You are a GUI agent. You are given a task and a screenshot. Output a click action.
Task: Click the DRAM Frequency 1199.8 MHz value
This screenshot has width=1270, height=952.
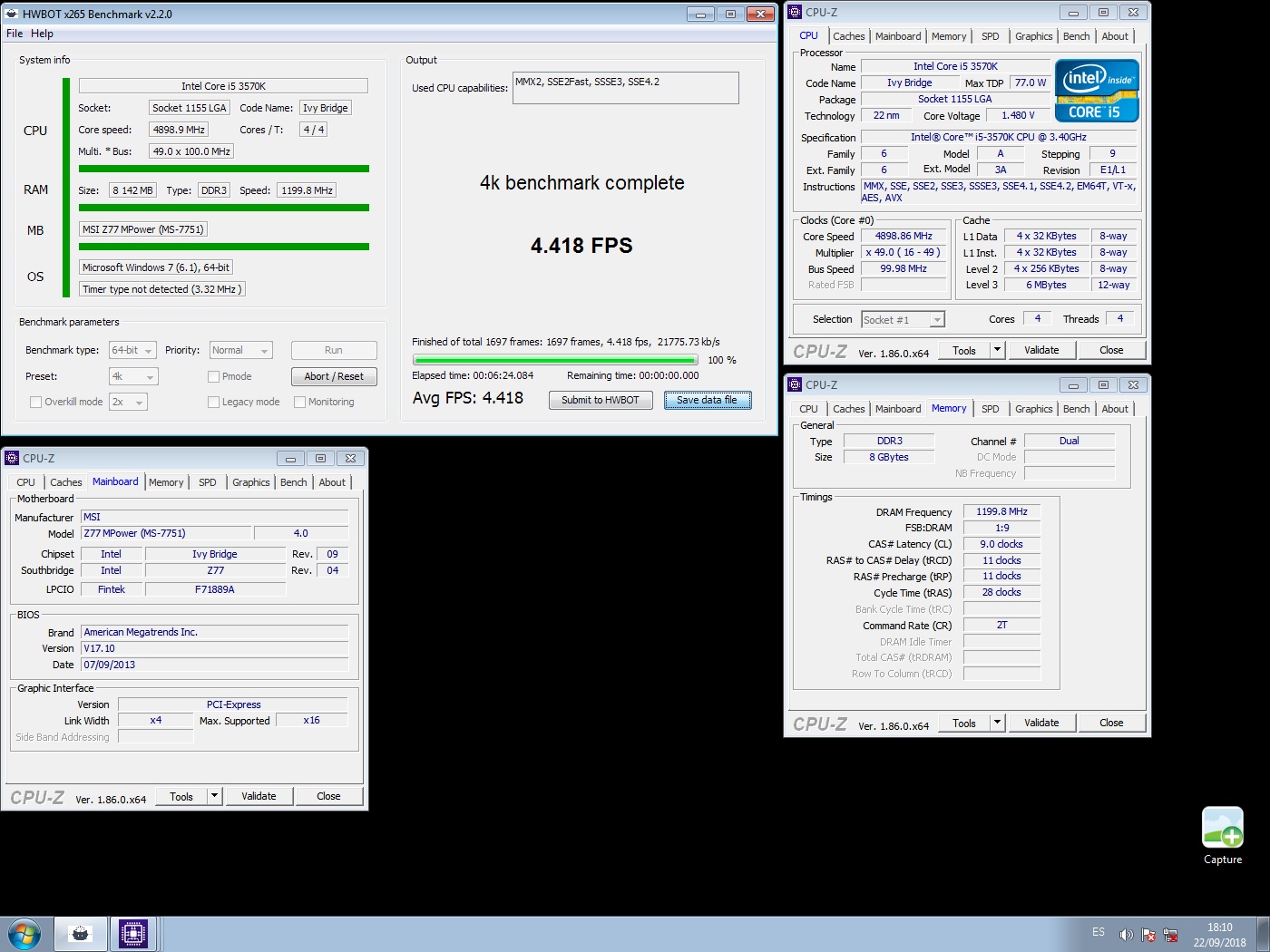coord(1001,511)
